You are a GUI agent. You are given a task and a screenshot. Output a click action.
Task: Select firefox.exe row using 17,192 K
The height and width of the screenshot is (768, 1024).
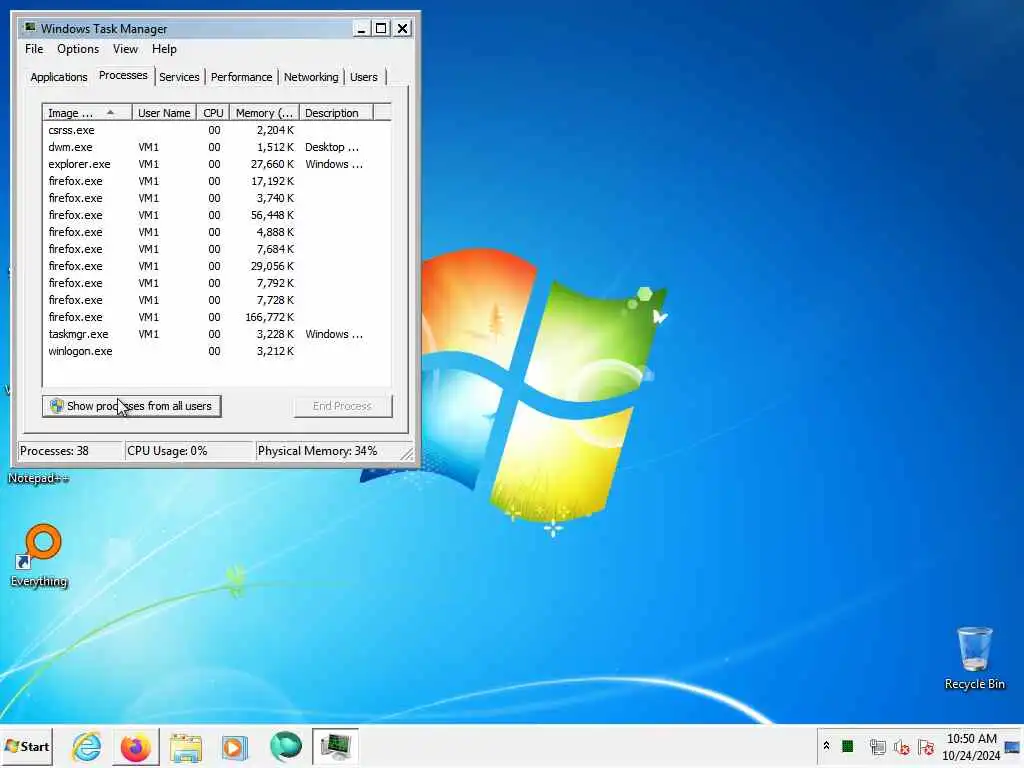pos(217,181)
